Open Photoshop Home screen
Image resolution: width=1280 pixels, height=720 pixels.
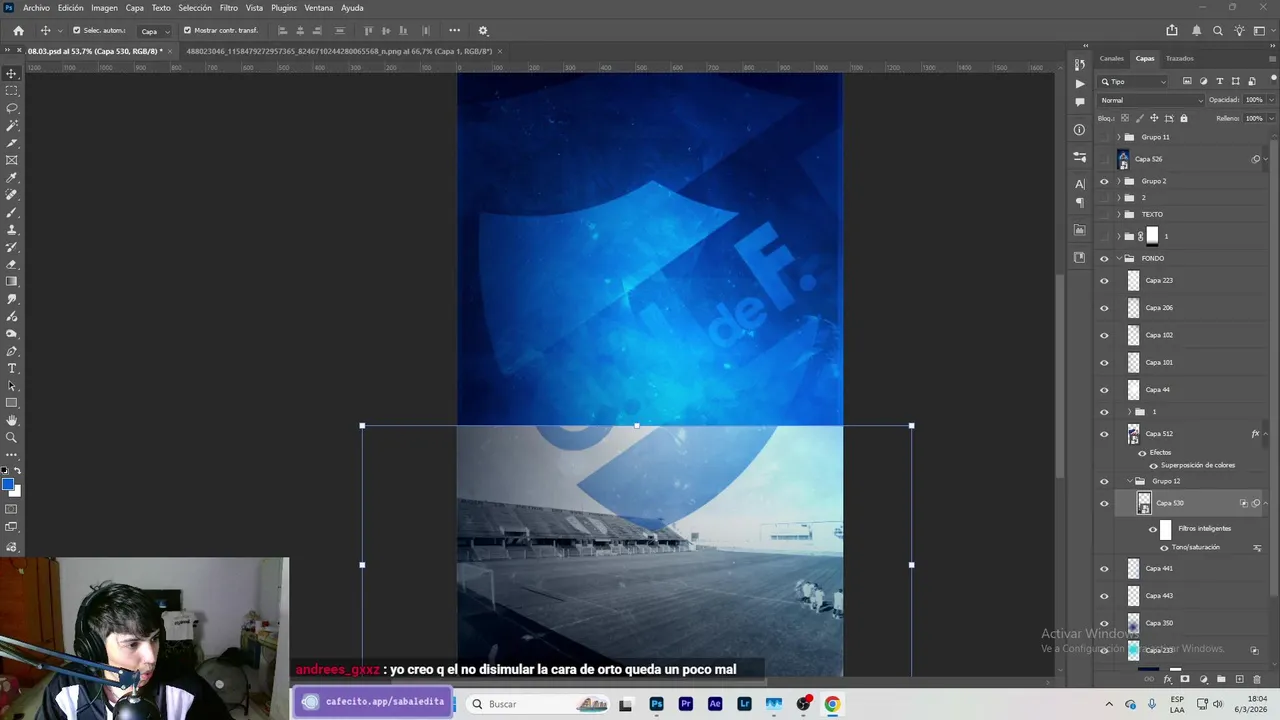click(x=18, y=31)
